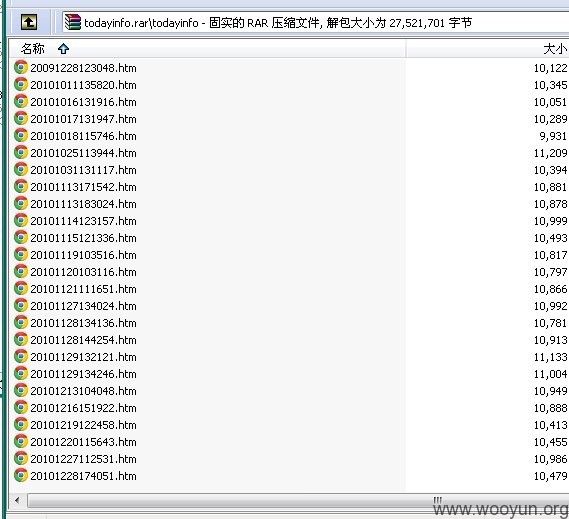Screen dimensions: 569x519
Task: Click size value 10,888
Action: click(x=550, y=408)
